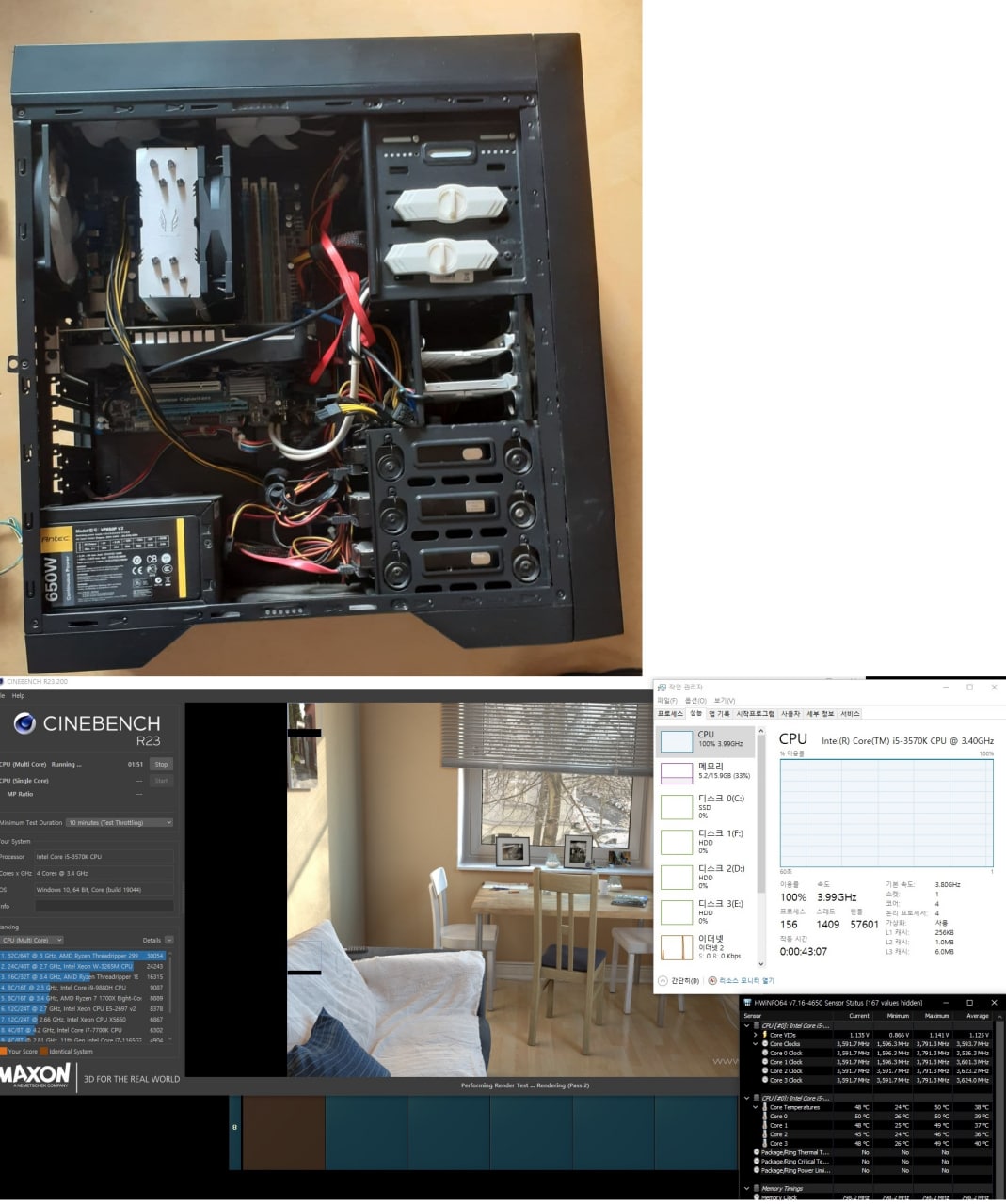Click the Cinebench ranking list scrollbar
This screenshot has width=1006, height=1204.
tap(171, 995)
